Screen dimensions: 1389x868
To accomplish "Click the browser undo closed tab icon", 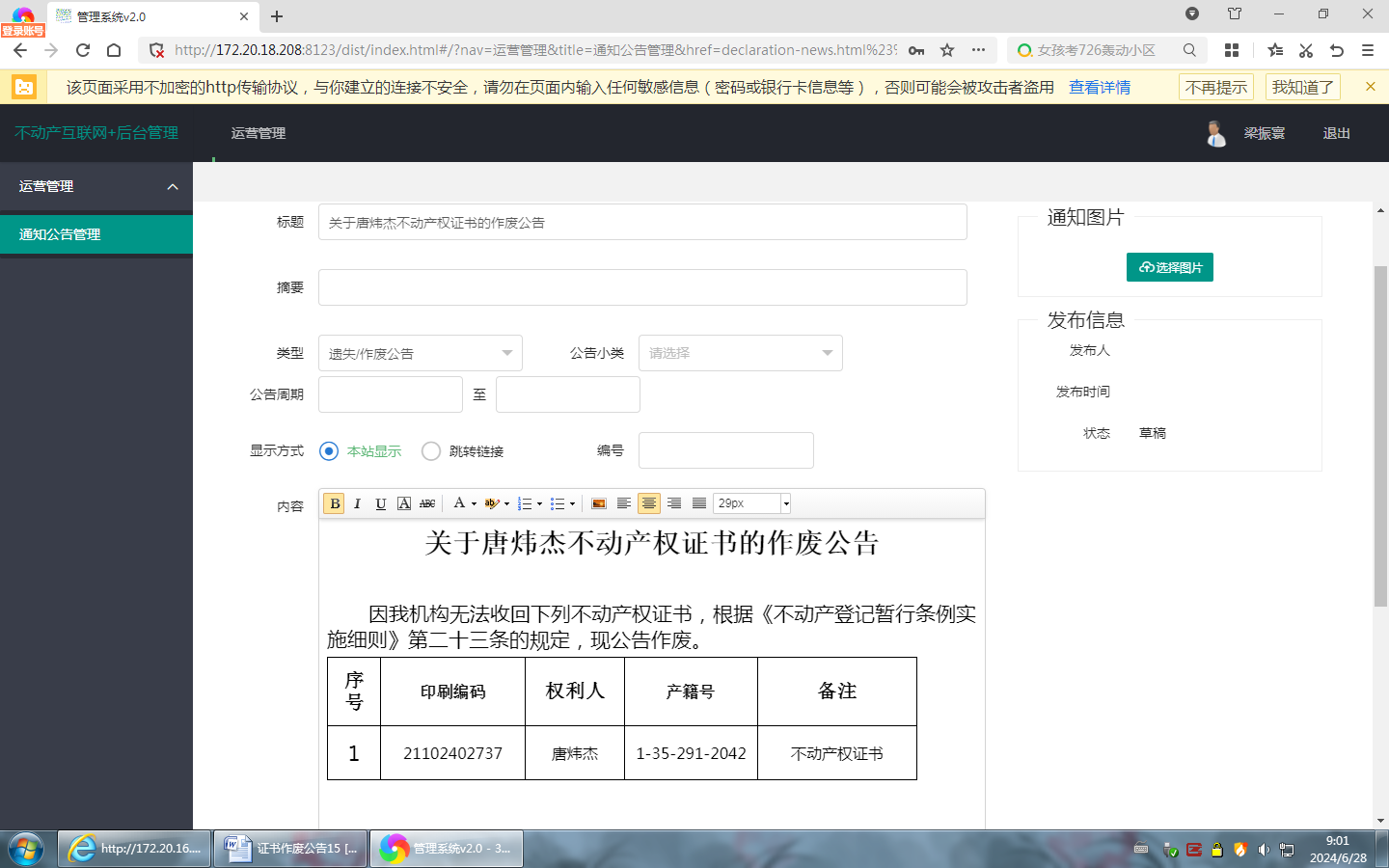I will pos(1337,50).
